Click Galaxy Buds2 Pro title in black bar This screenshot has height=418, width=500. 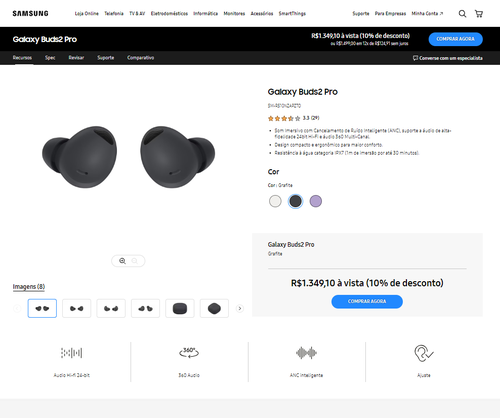45,39
